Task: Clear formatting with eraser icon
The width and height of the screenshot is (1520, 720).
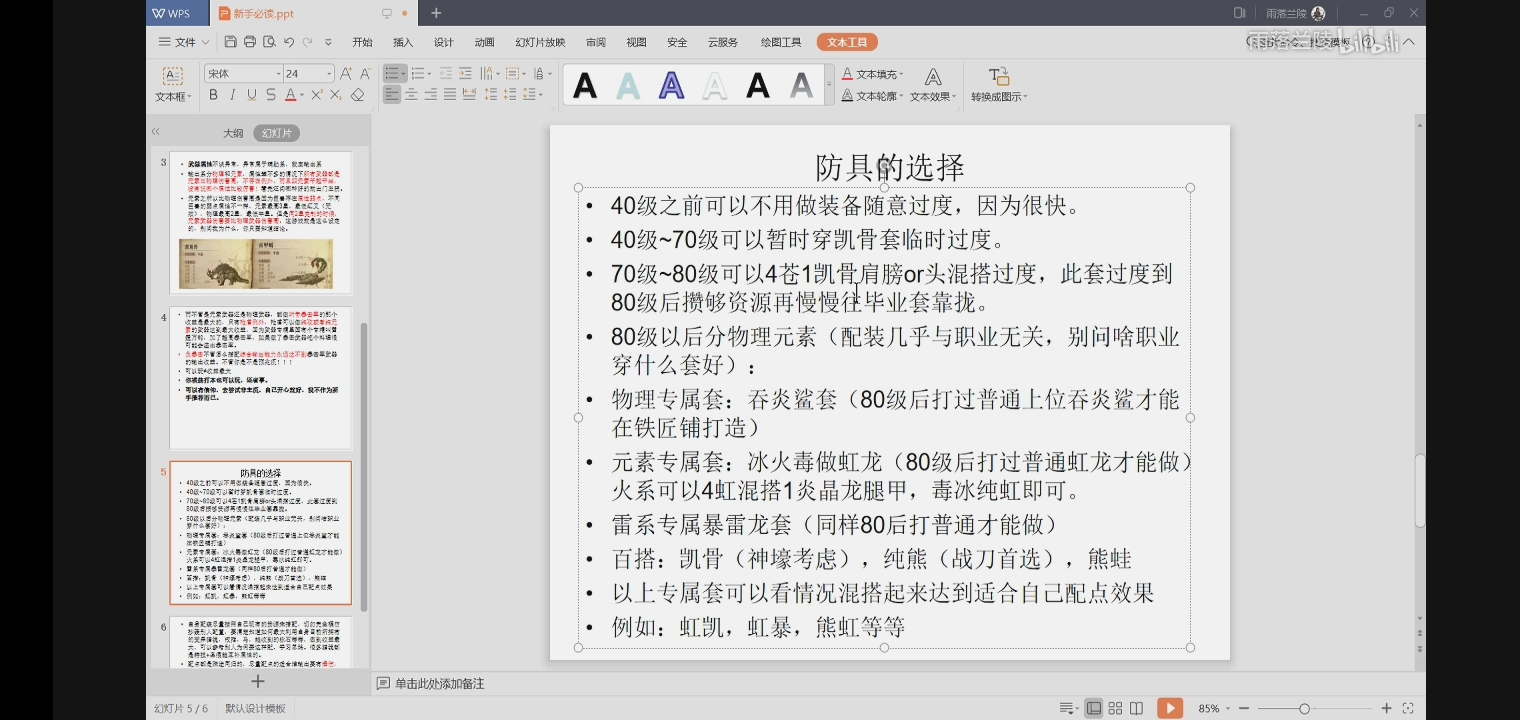Action: [358, 95]
